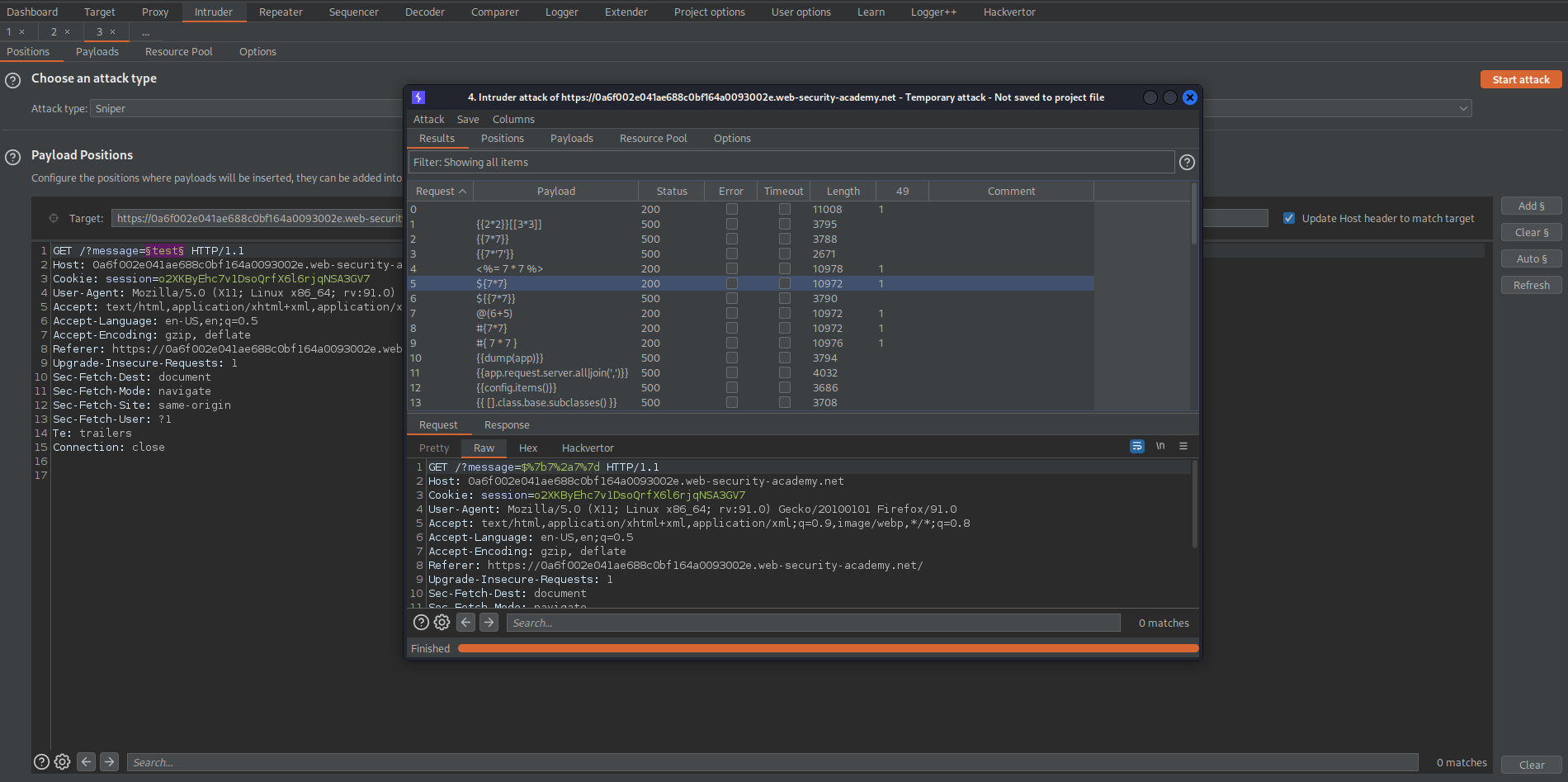Click the Refresh button

coord(1531,286)
